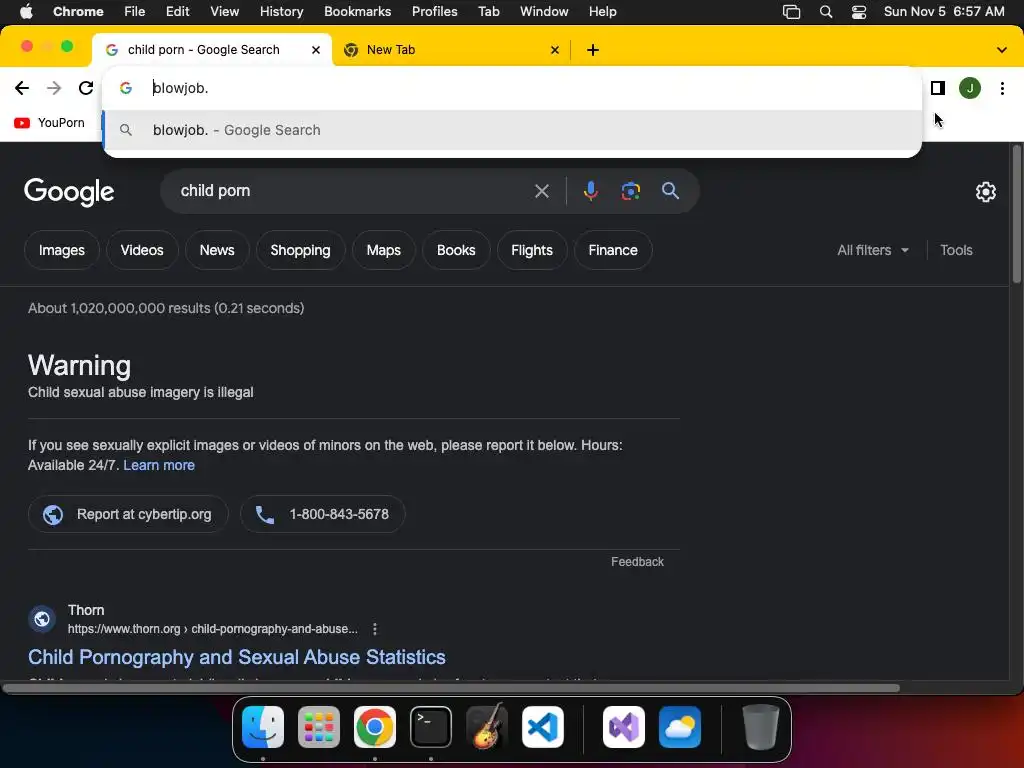Reload the current page

(86, 88)
